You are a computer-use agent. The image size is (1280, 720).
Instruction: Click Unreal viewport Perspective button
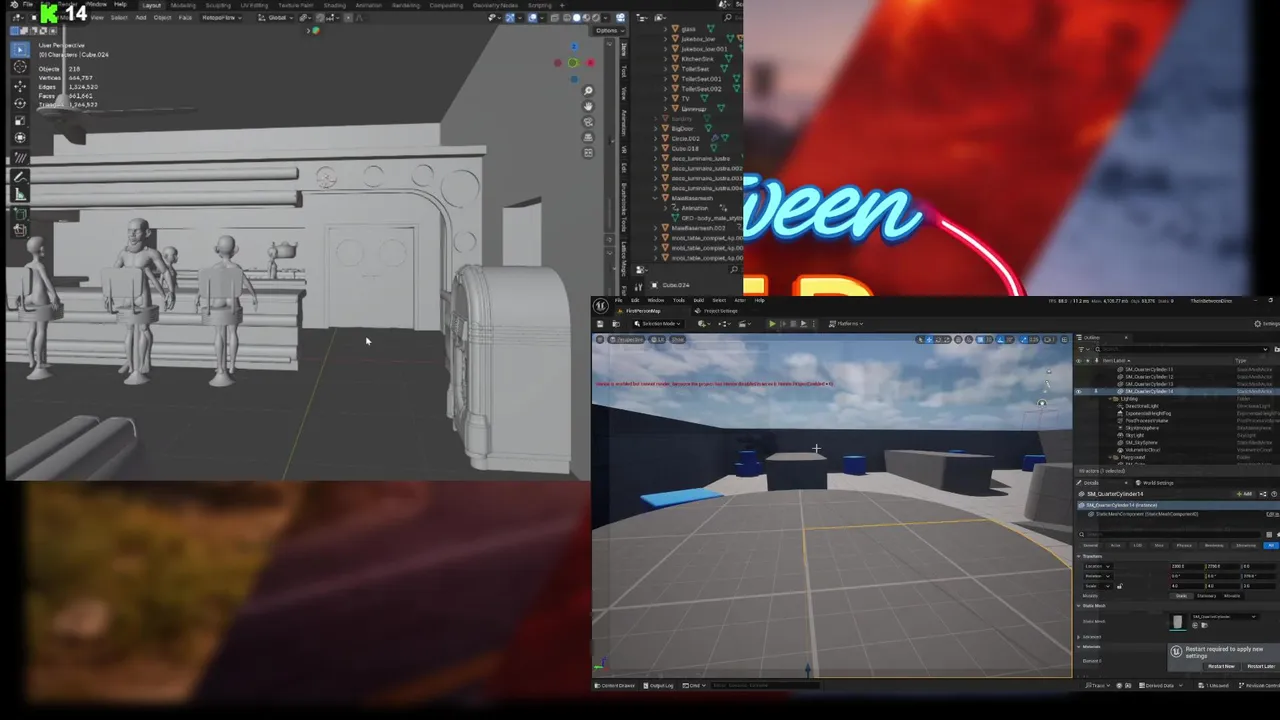(626, 339)
